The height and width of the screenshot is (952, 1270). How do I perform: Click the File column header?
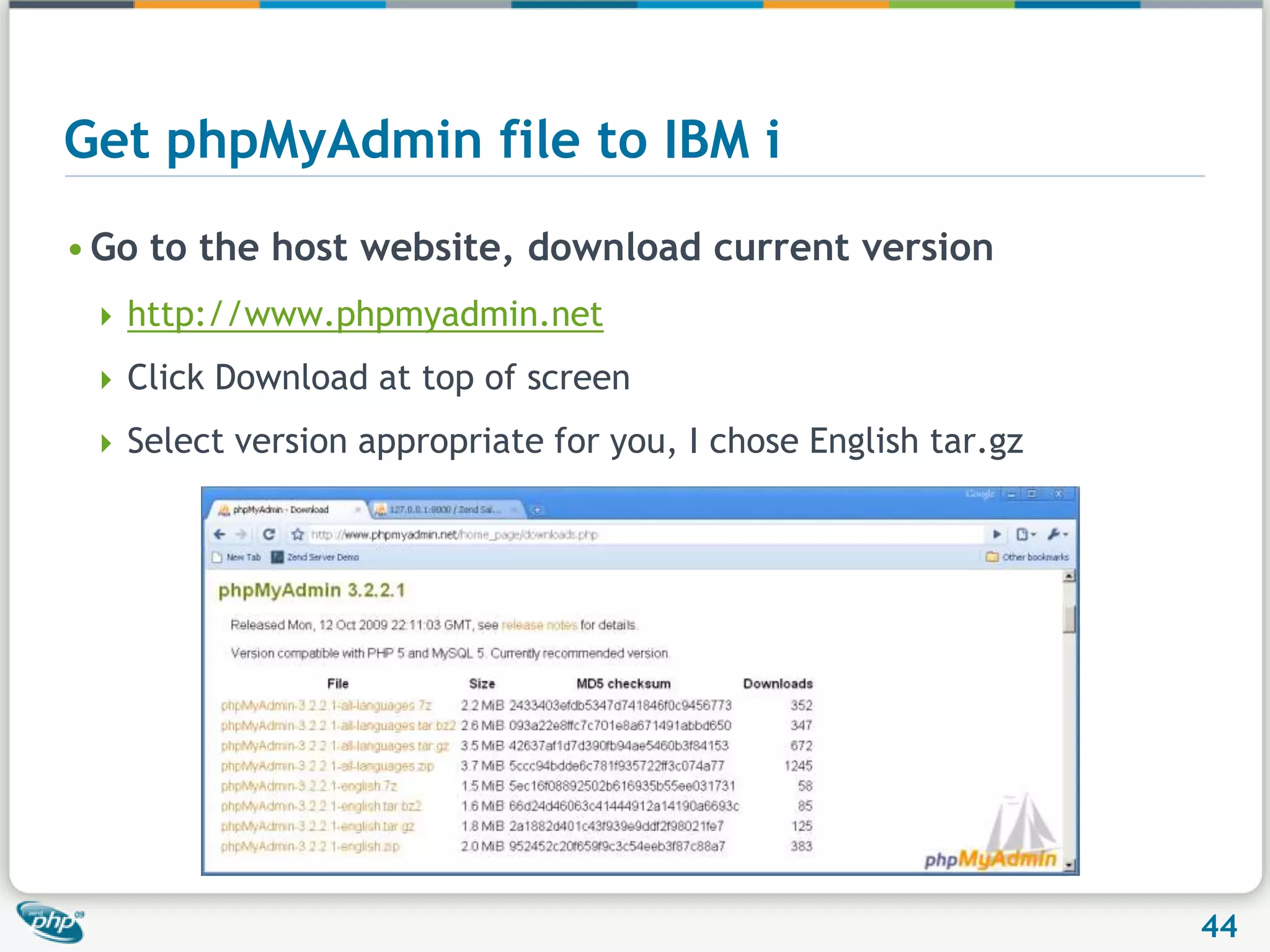338,684
